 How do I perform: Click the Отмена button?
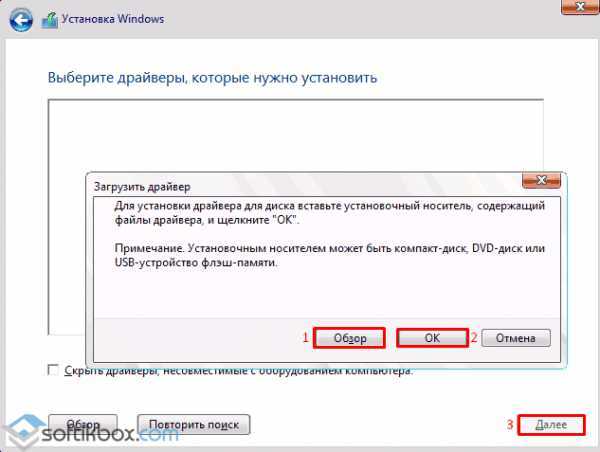516,338
